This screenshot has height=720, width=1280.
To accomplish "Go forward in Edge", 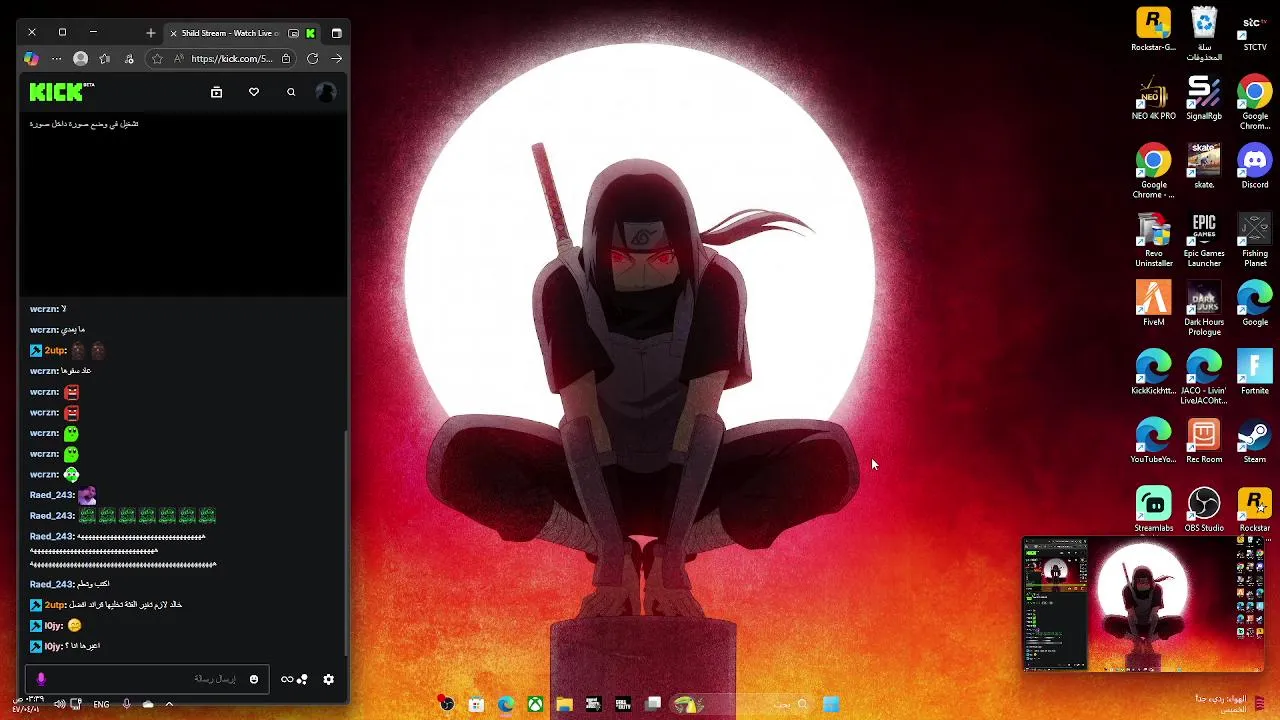I will point(337,59).
